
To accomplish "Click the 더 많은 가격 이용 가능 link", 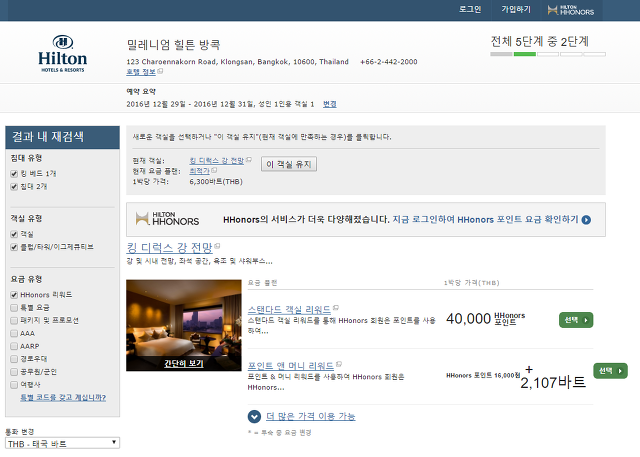I will pos(311,417).
